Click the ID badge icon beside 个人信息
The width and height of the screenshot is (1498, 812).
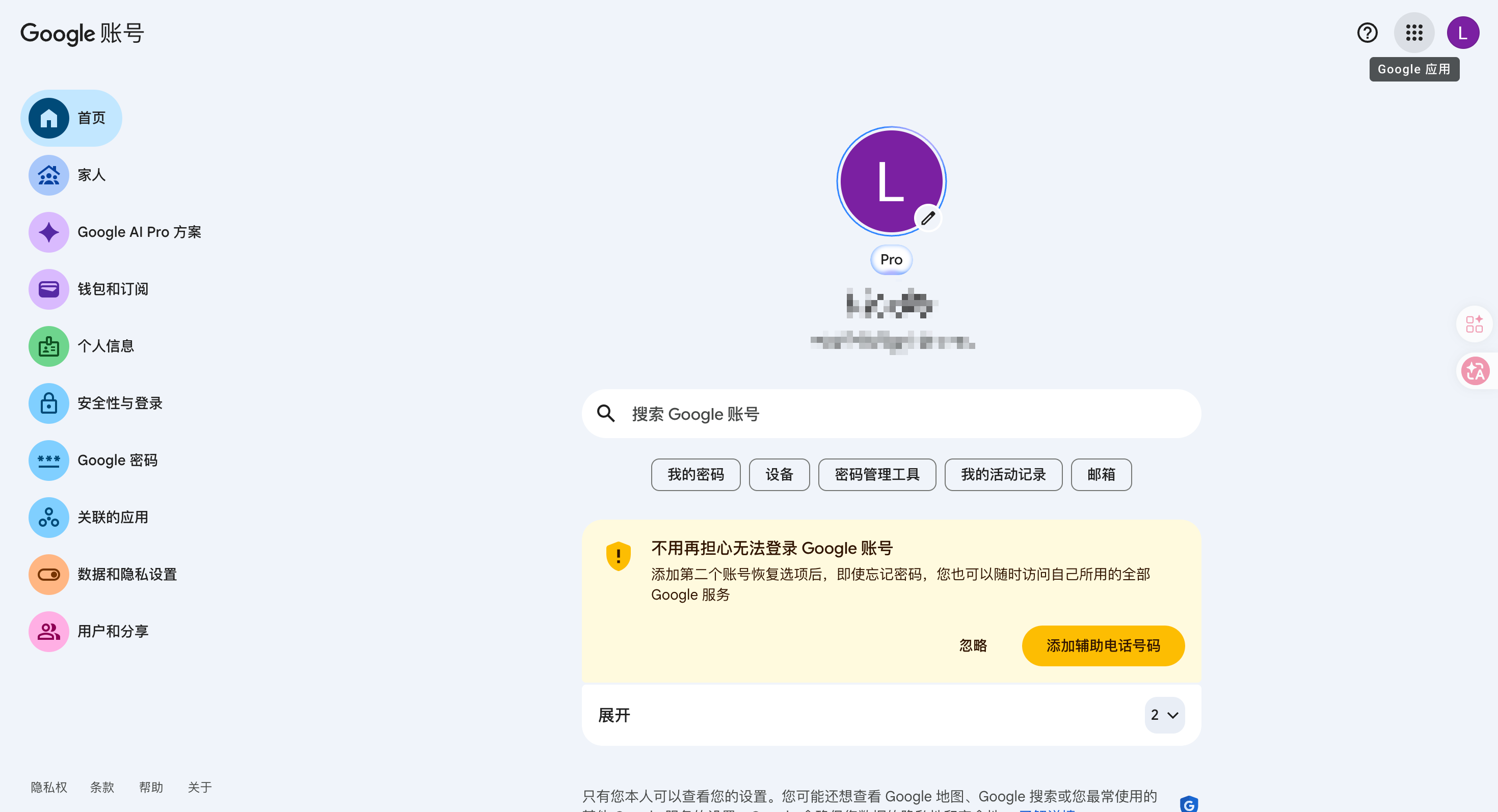(x=49, y=346)
